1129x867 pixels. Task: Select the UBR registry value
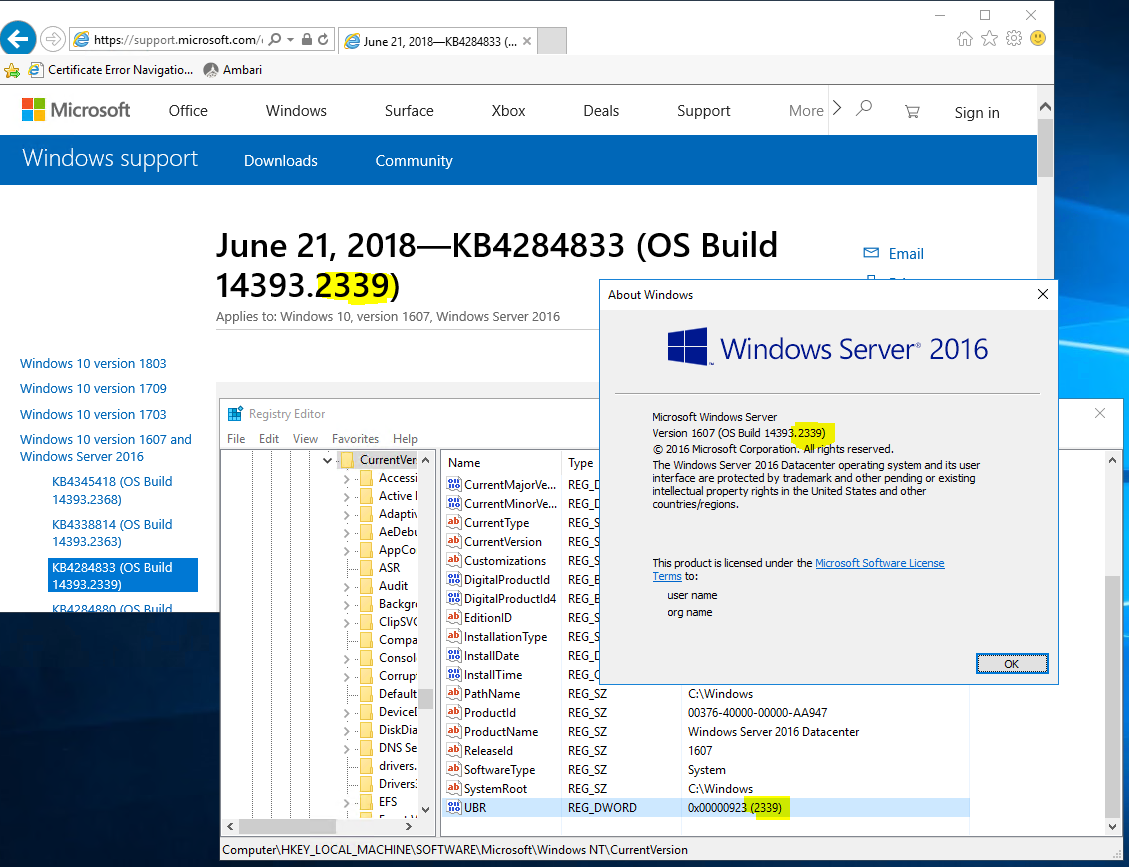706,808
